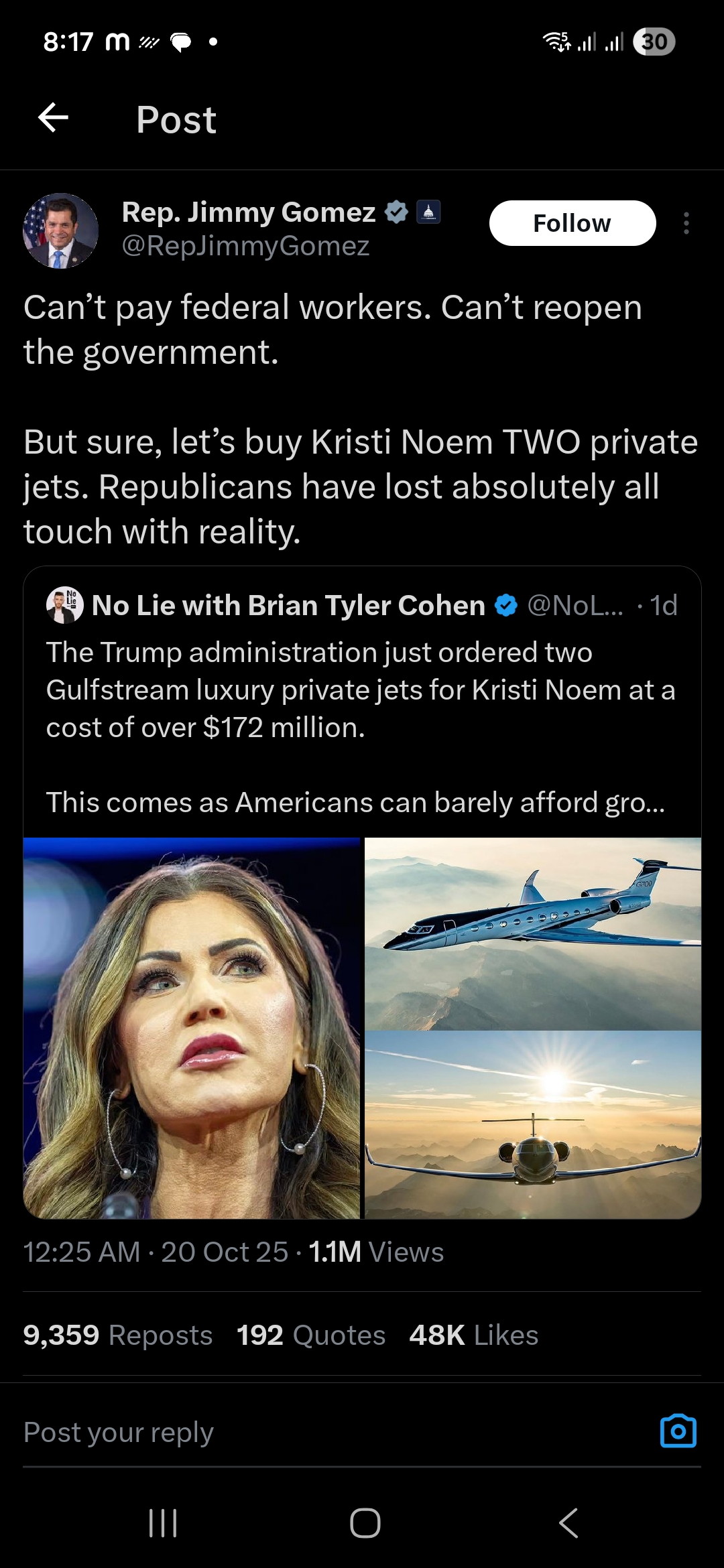Open Android recent apps button
This screenshot has height=1568, width=724.
(x=163, y=1523)
